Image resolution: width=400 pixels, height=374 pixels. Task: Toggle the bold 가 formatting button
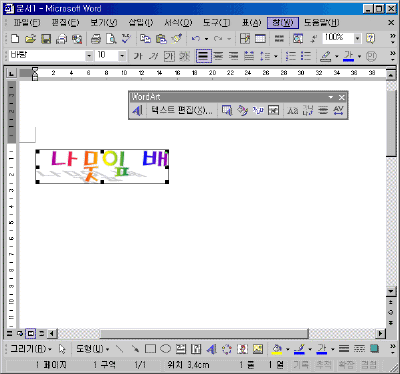[138, 56]
